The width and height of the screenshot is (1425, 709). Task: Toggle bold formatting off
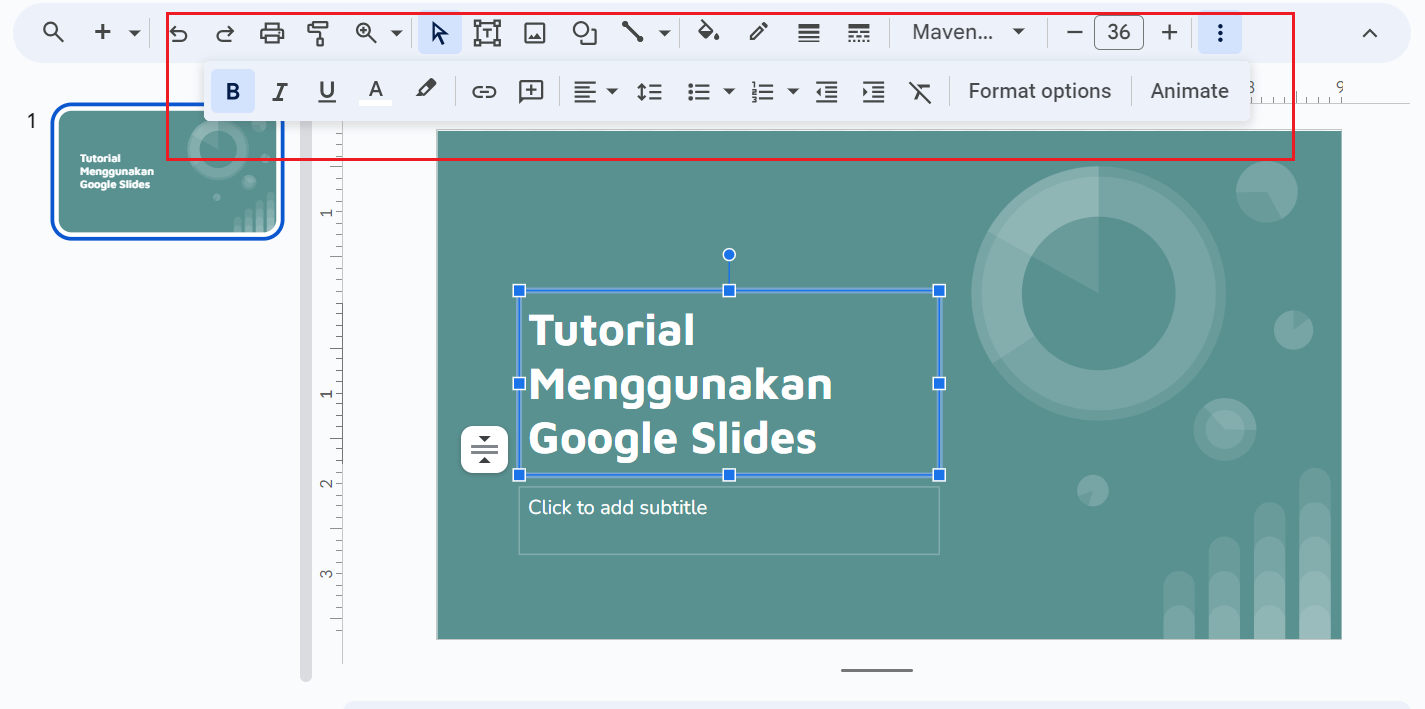coord(232,90)
